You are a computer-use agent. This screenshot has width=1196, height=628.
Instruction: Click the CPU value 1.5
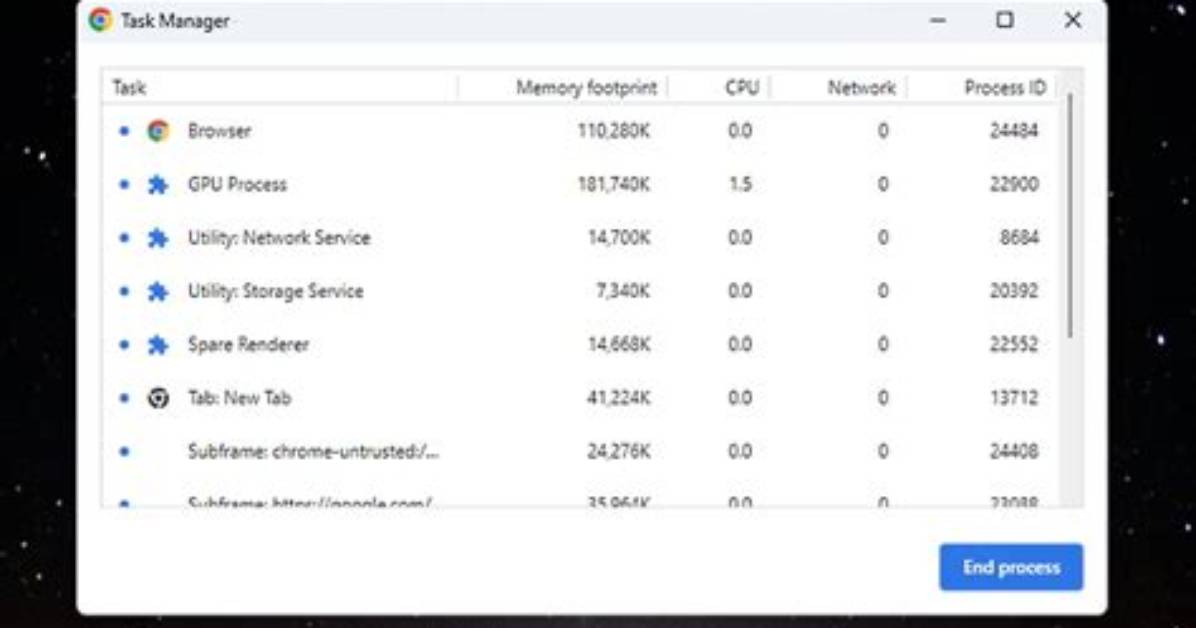click(740, 185)
